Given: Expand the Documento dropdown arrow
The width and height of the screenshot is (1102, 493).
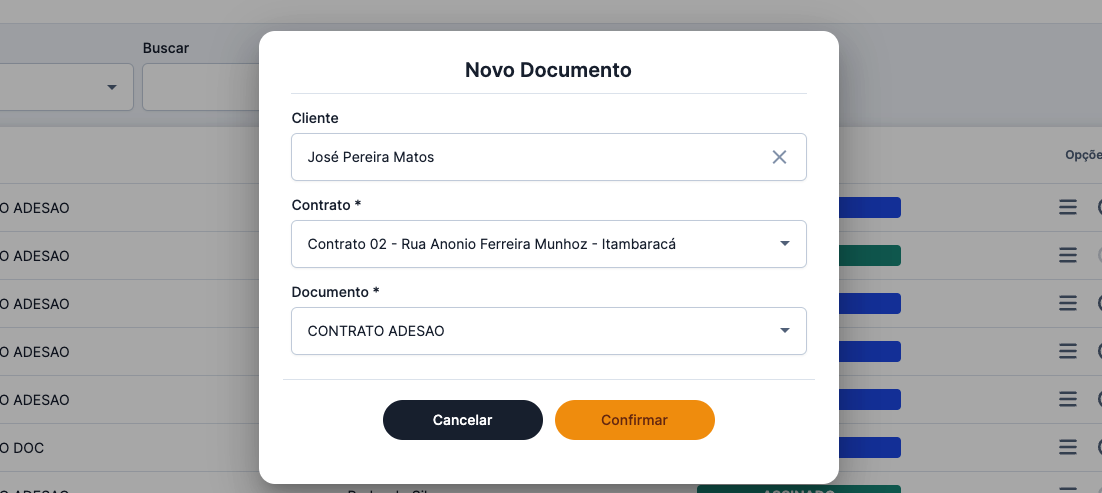Looking at the screenshot, I should pyautogui.click(x=784, y=331).
